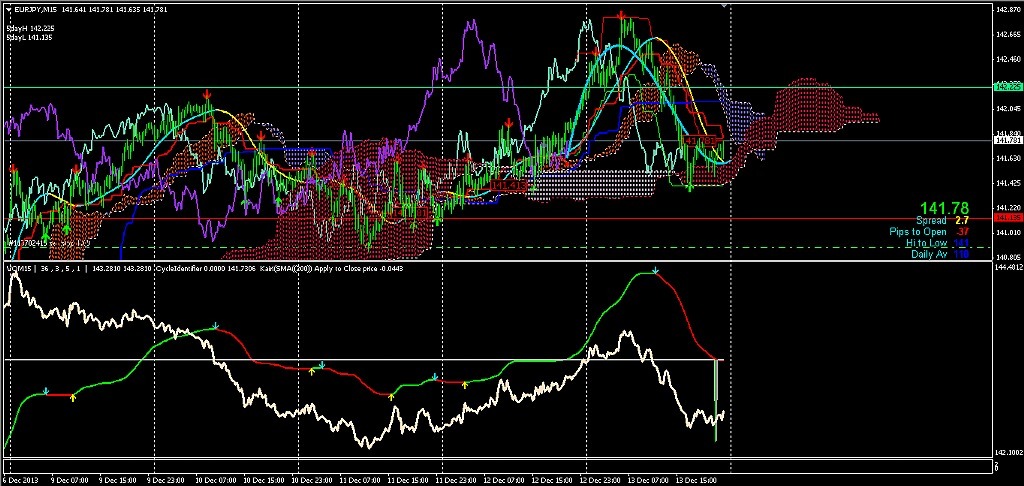Click the Spread label
Screen dimensions: 1024x486
[931, 221]
